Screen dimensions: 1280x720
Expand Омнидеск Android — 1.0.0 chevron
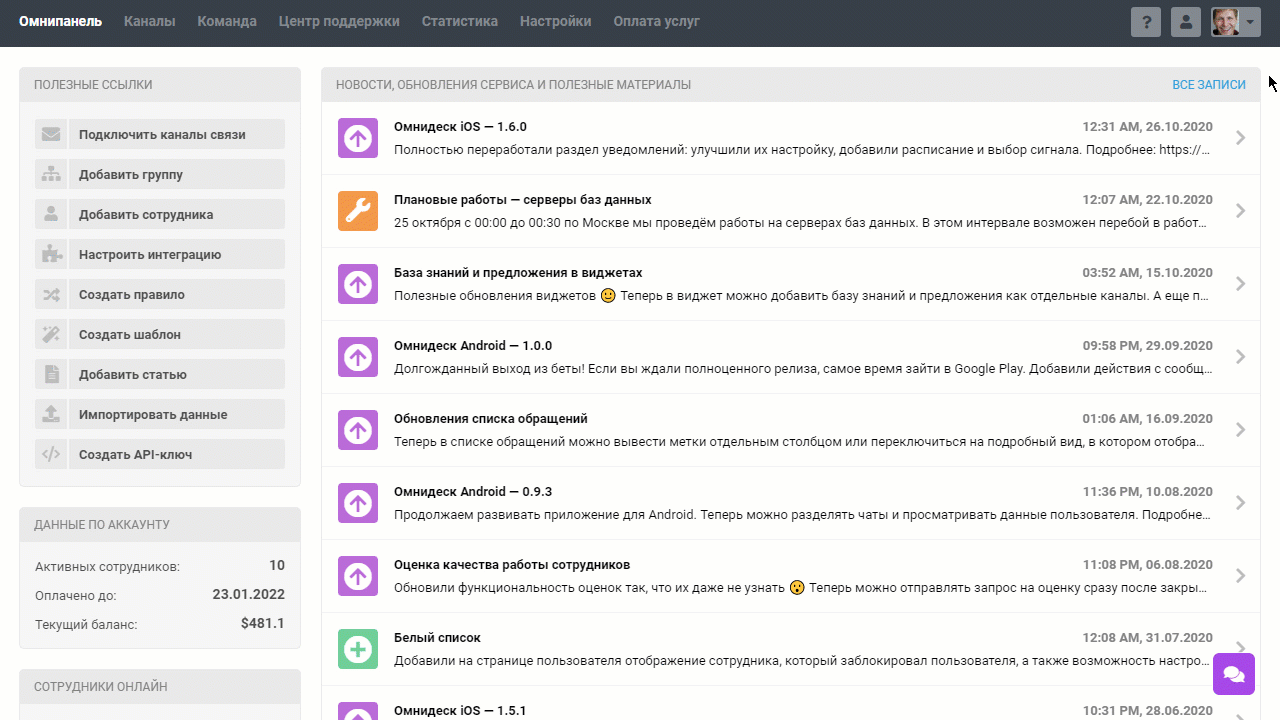pos(1240,357)
